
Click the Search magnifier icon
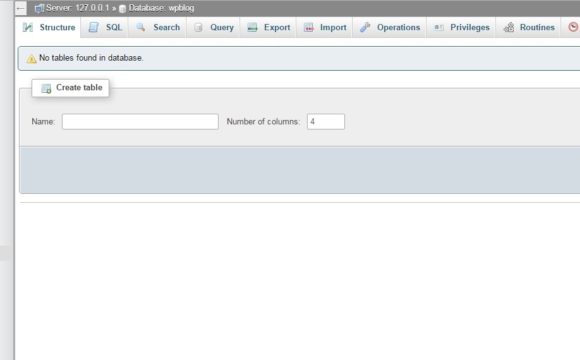pos(141,27)
